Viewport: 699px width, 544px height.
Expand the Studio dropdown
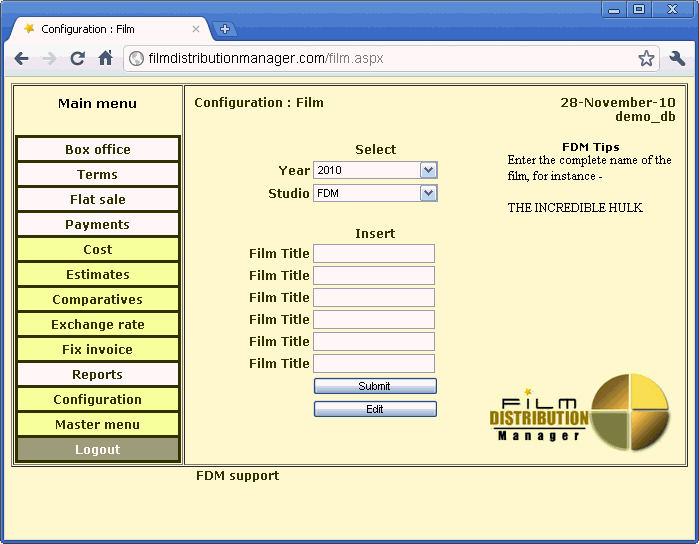[428, 193]
